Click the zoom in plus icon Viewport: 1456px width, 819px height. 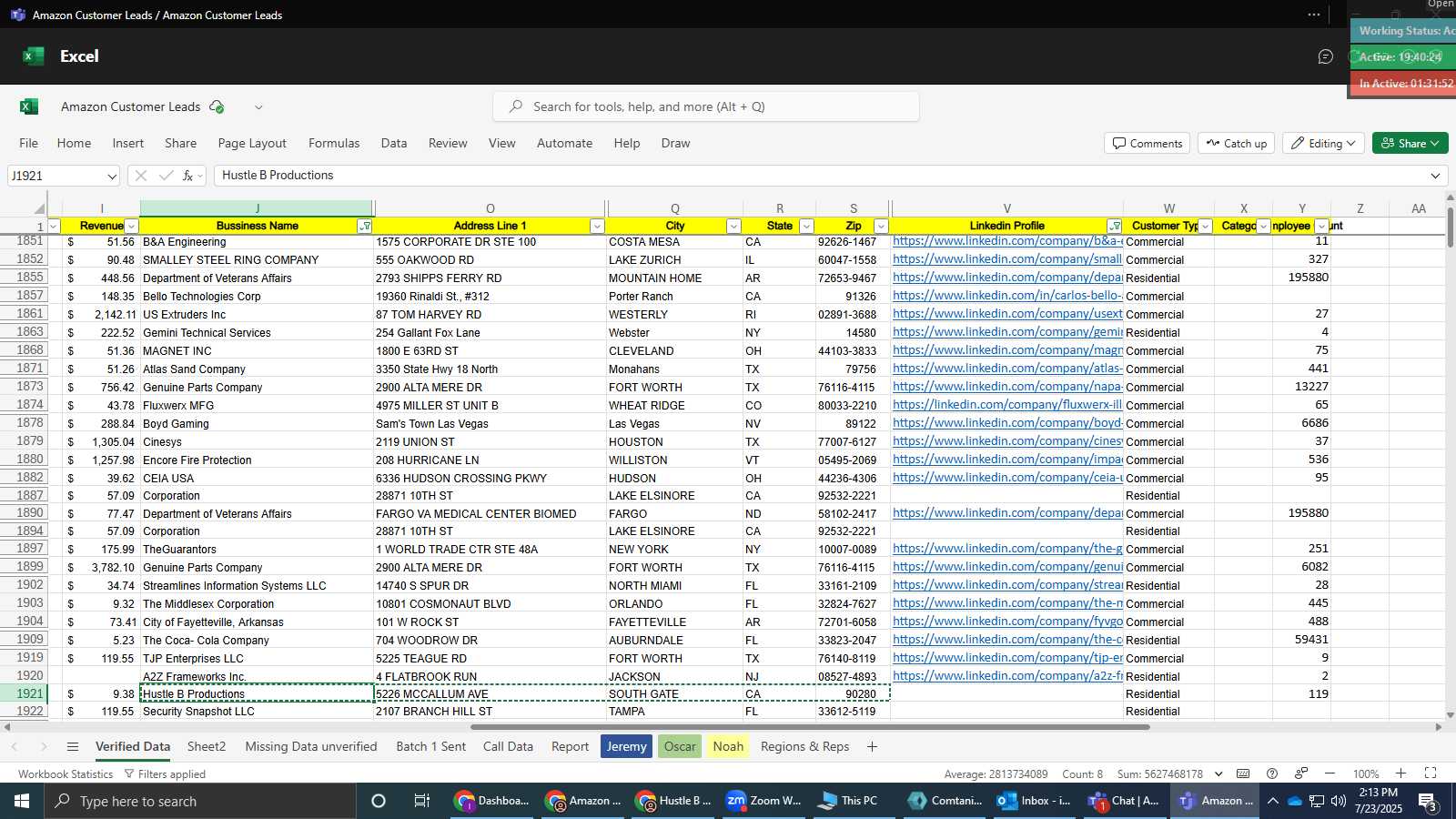pyautogui.click(x=1401, y=773)
